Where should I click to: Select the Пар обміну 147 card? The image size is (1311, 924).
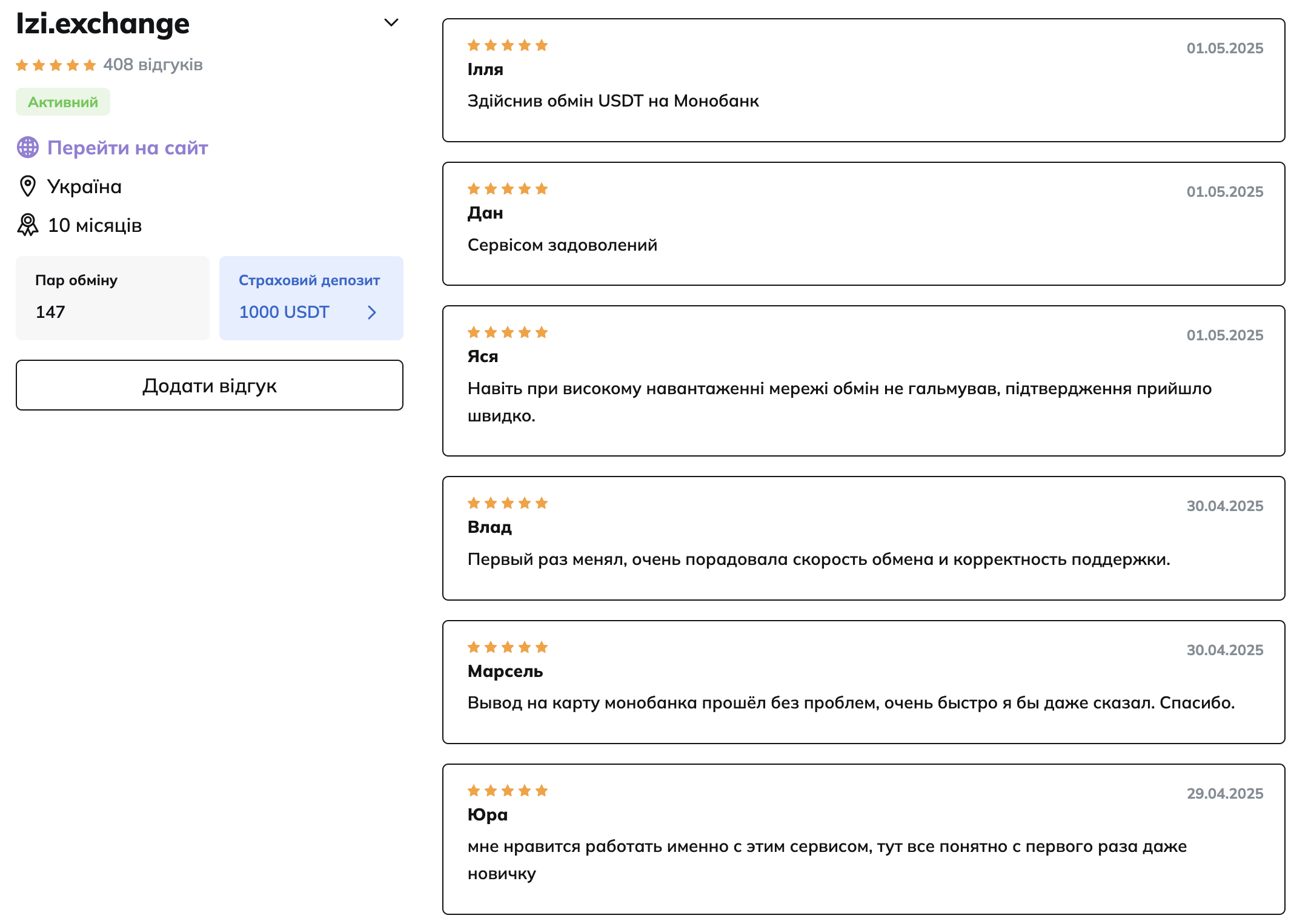click(113, 298)
